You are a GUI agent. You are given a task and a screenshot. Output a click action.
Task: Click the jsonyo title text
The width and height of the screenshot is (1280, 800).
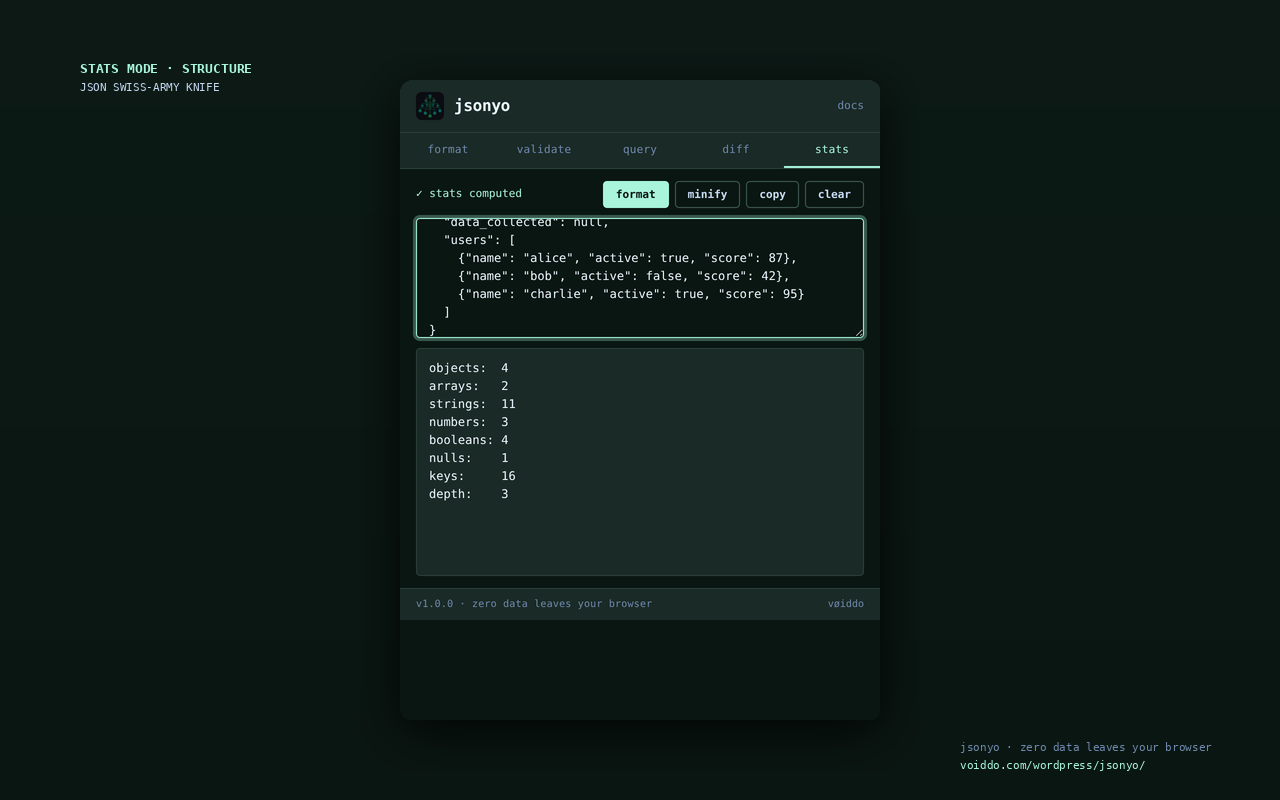tap(482, 106)
